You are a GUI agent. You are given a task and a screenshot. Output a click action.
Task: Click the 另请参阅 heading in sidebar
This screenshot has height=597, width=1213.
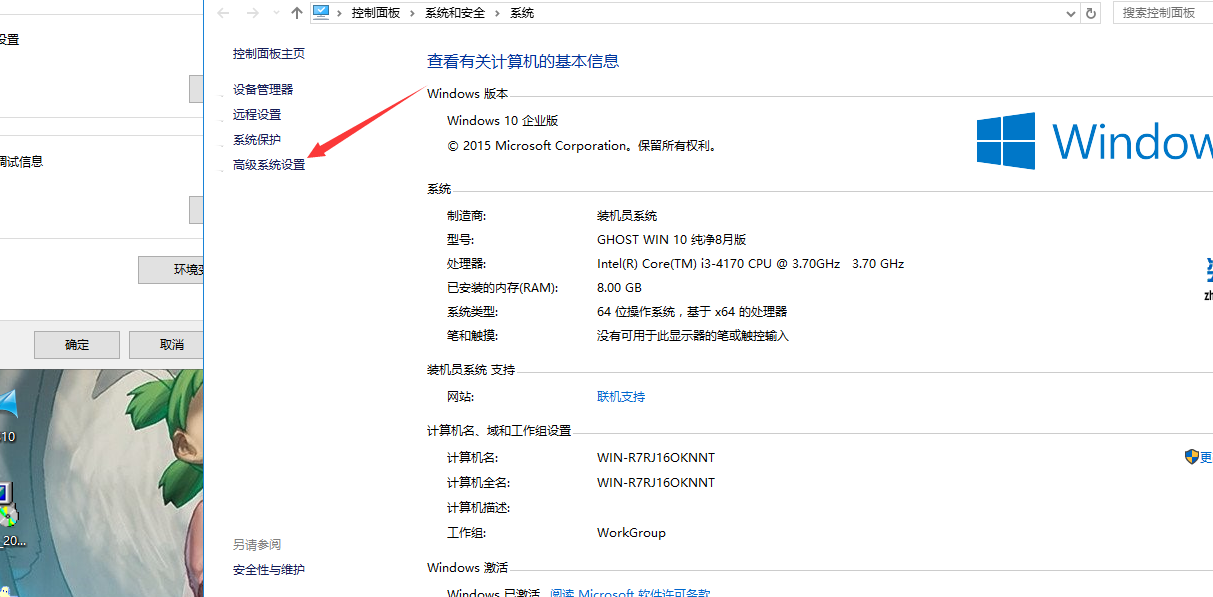pyautogui.click(x=257, y=545)
